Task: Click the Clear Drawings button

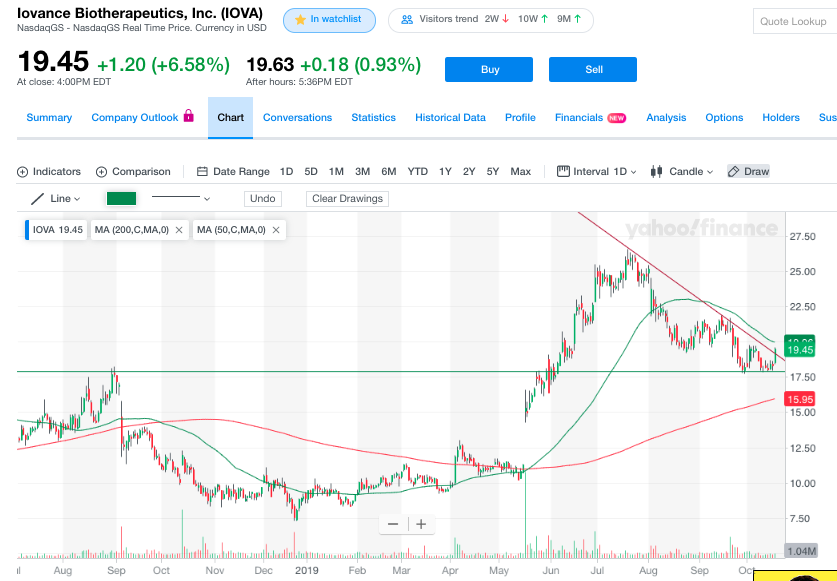Action: click(348, 199)
